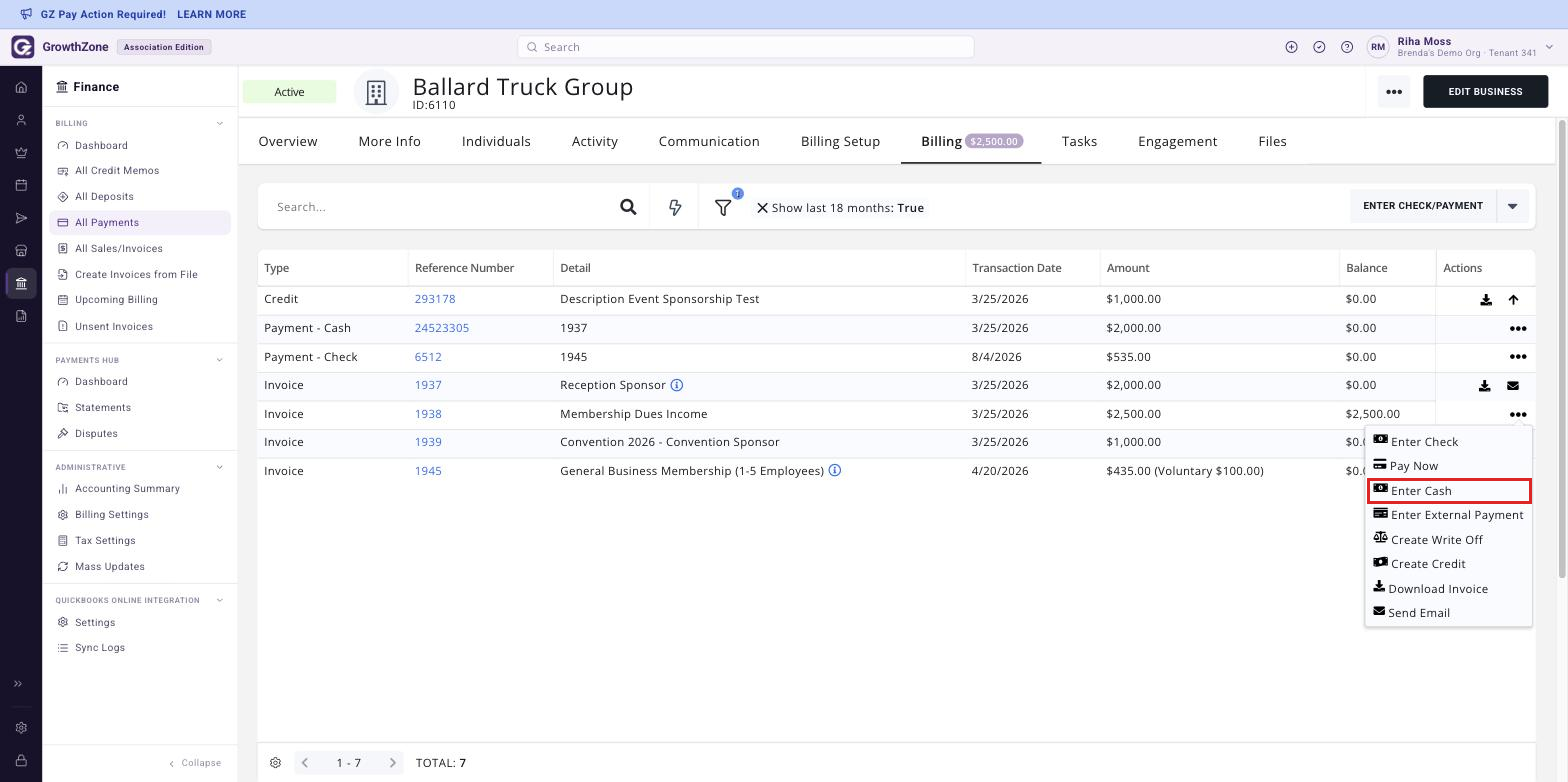Click the up arrow on Credit 293178 row
This screenshot has height=782, width=1568.
coord(1513,300)
